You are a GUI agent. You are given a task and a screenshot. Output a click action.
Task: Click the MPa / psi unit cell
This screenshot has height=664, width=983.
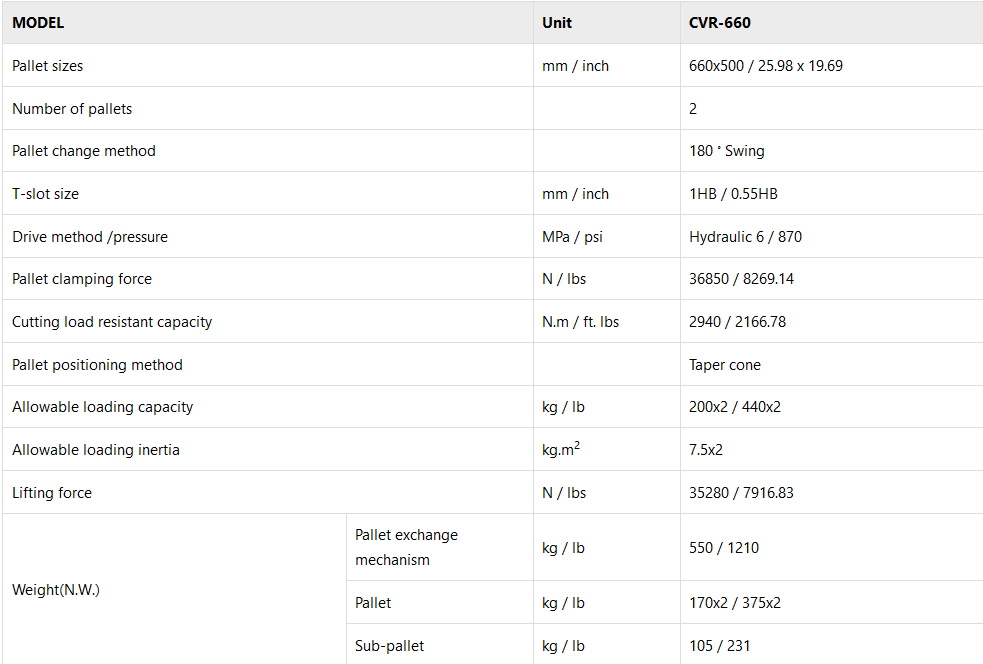pyautogui.click(x=572, y=237)
